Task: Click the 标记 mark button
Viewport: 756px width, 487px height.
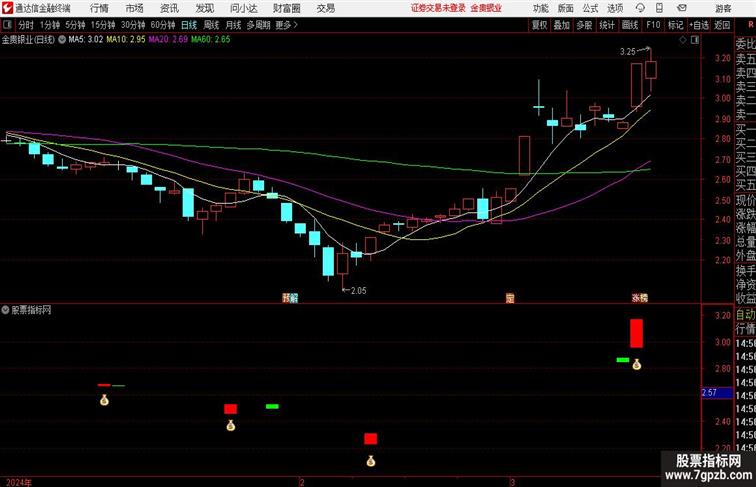Action: (x=675, y=25)
